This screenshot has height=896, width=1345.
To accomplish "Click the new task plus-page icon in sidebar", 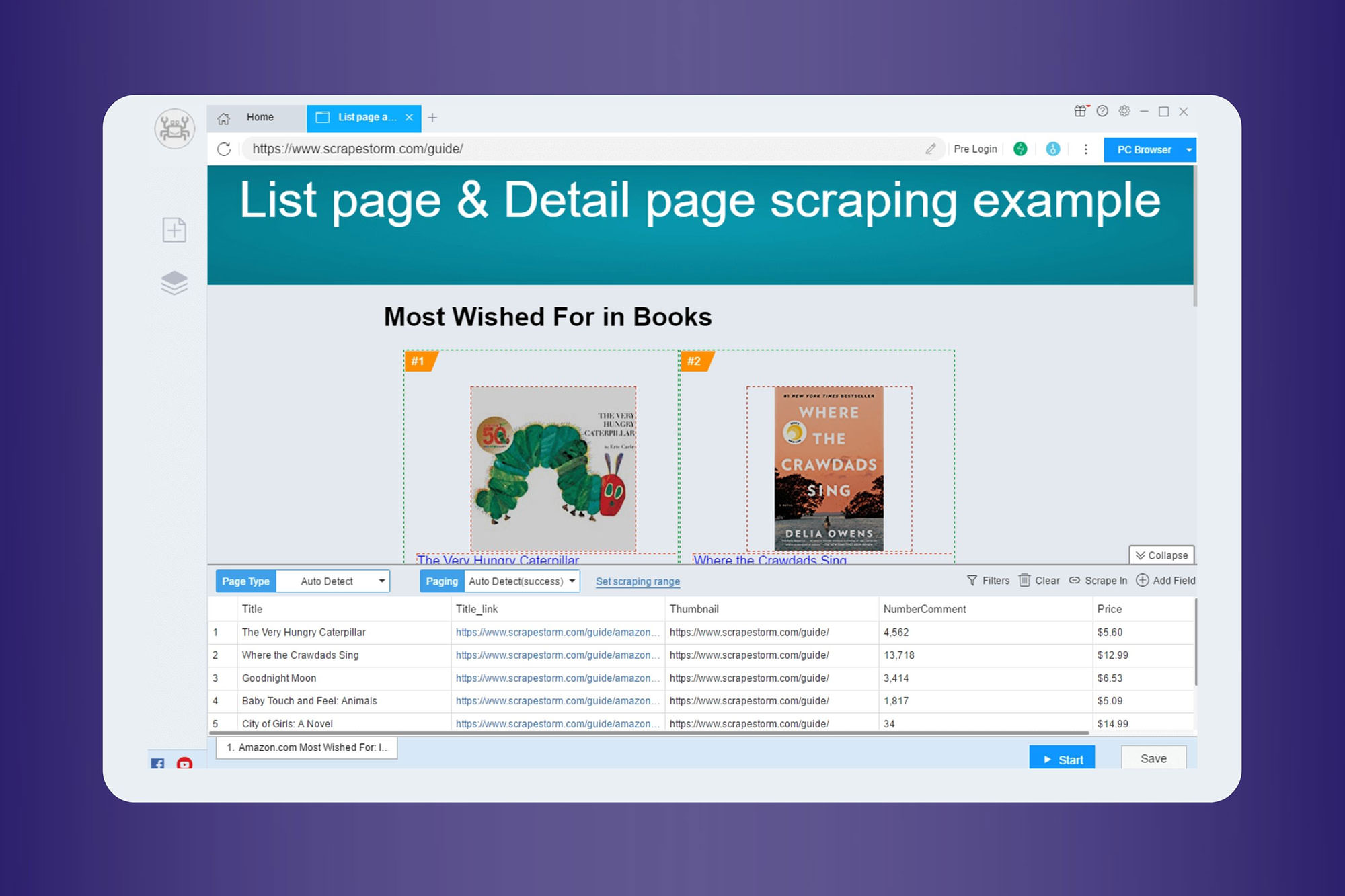I will [x=174, y=230].
